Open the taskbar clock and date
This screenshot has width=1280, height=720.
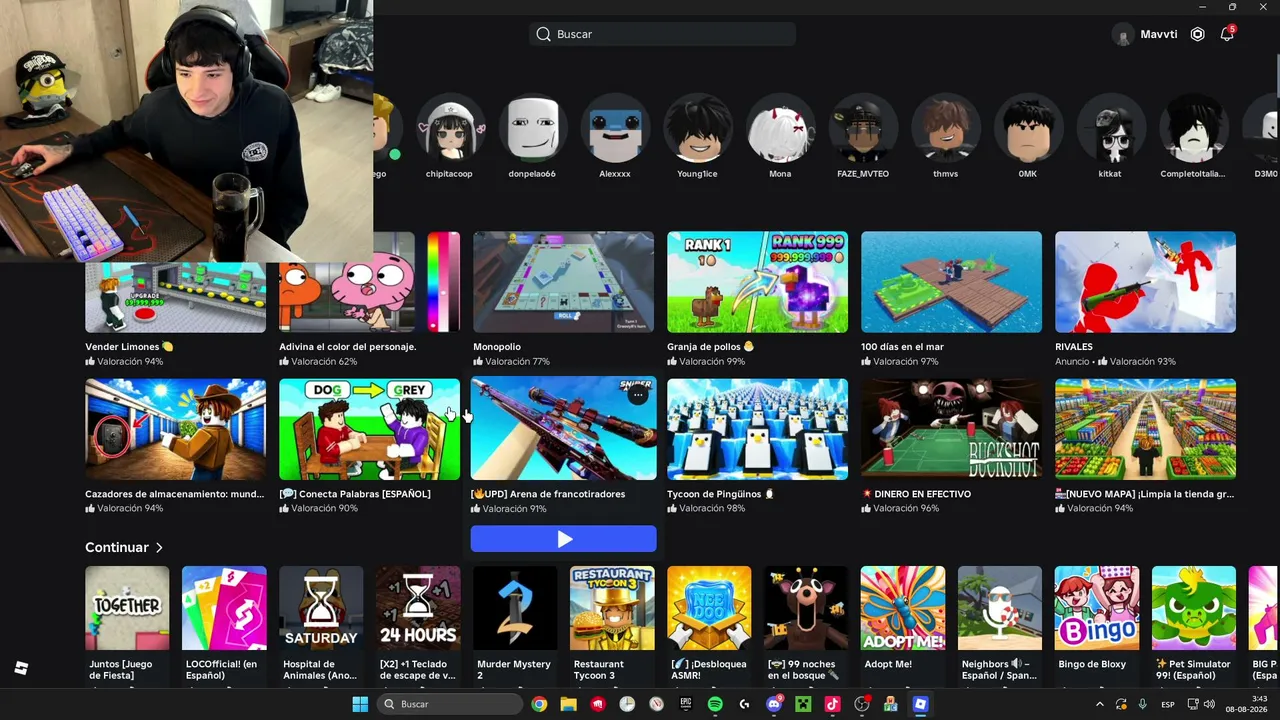[x=1245, y=704]
